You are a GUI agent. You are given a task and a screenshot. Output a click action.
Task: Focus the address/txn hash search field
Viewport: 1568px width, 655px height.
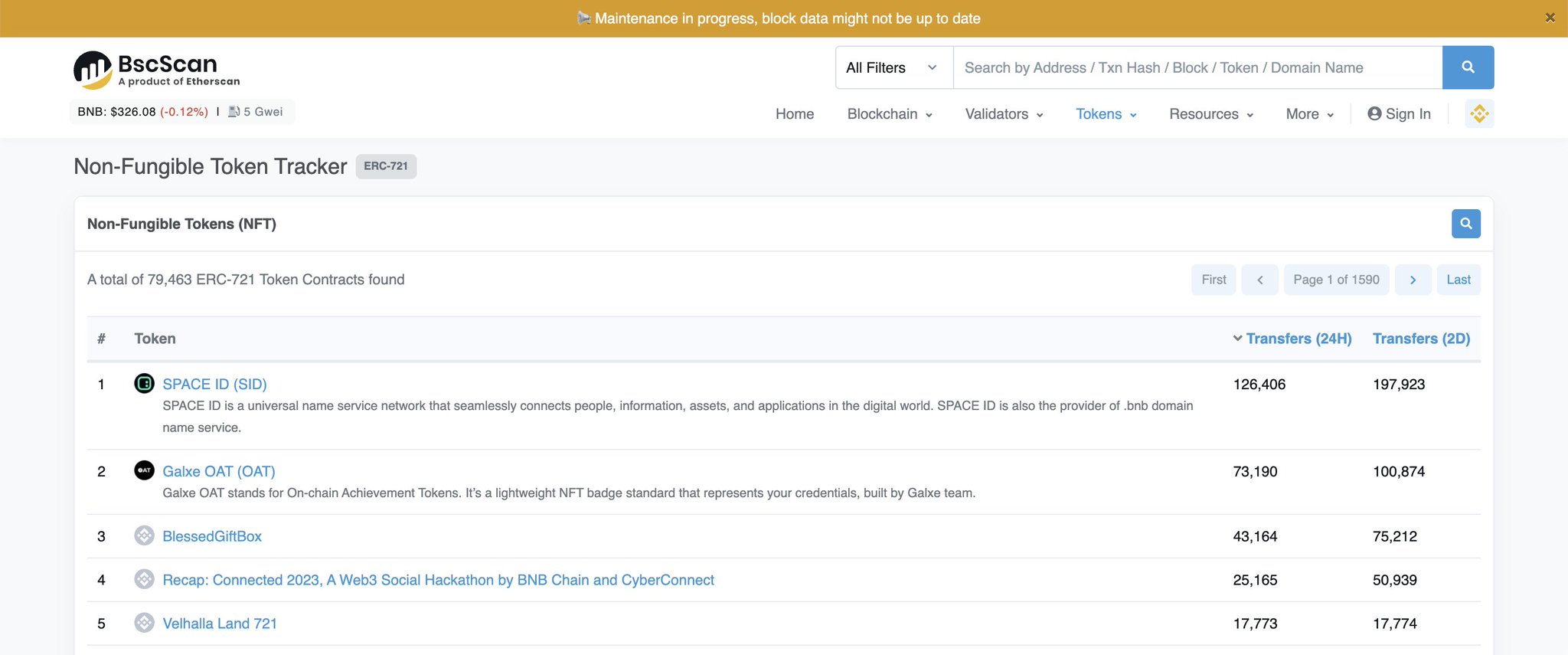pos(1197,67)
